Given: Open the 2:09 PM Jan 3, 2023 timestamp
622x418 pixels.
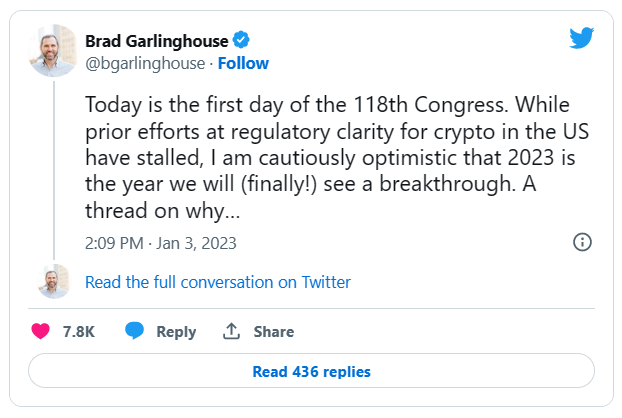Looking at the screenshot, I should [x=161, y=243].
